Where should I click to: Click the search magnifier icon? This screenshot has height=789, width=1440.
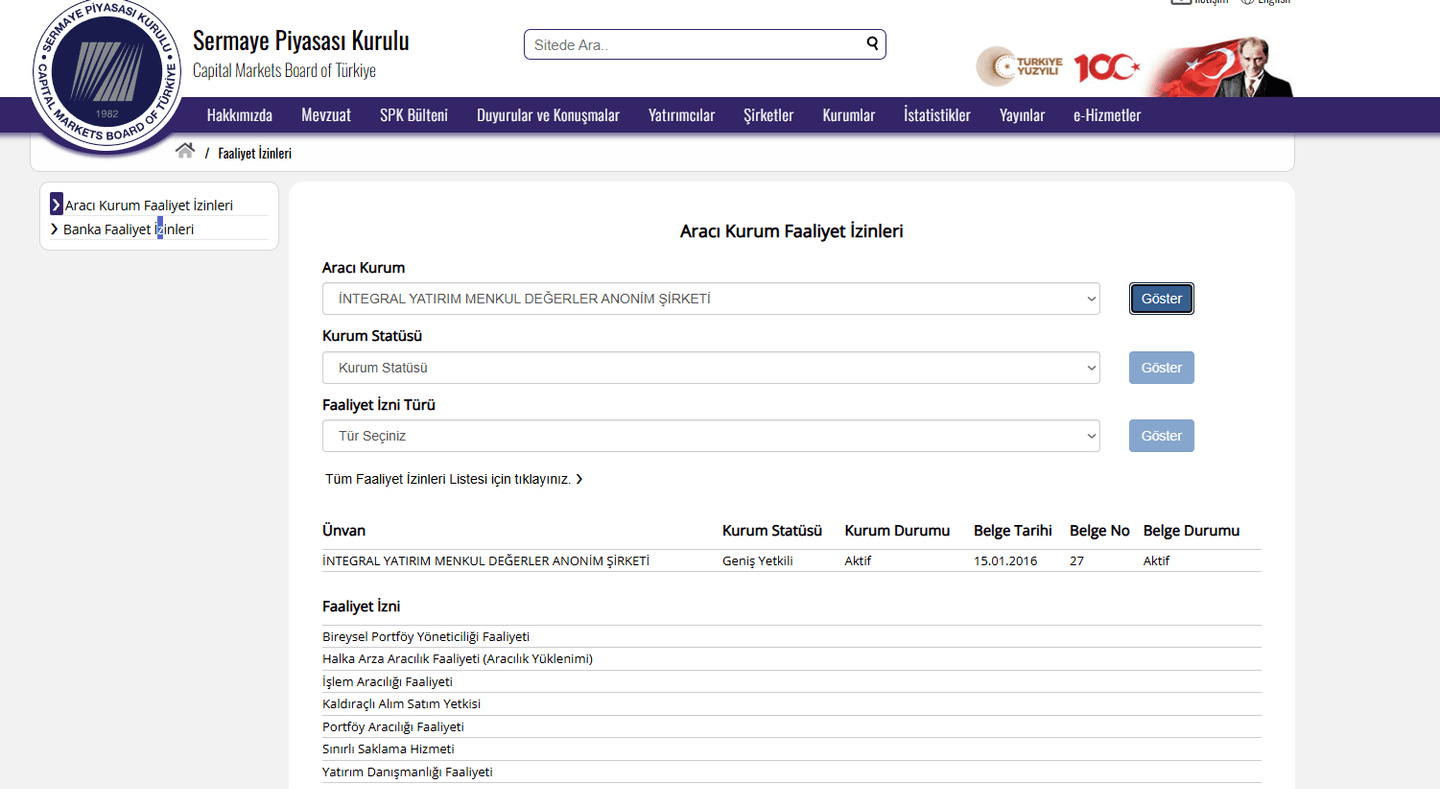(872, 43)
